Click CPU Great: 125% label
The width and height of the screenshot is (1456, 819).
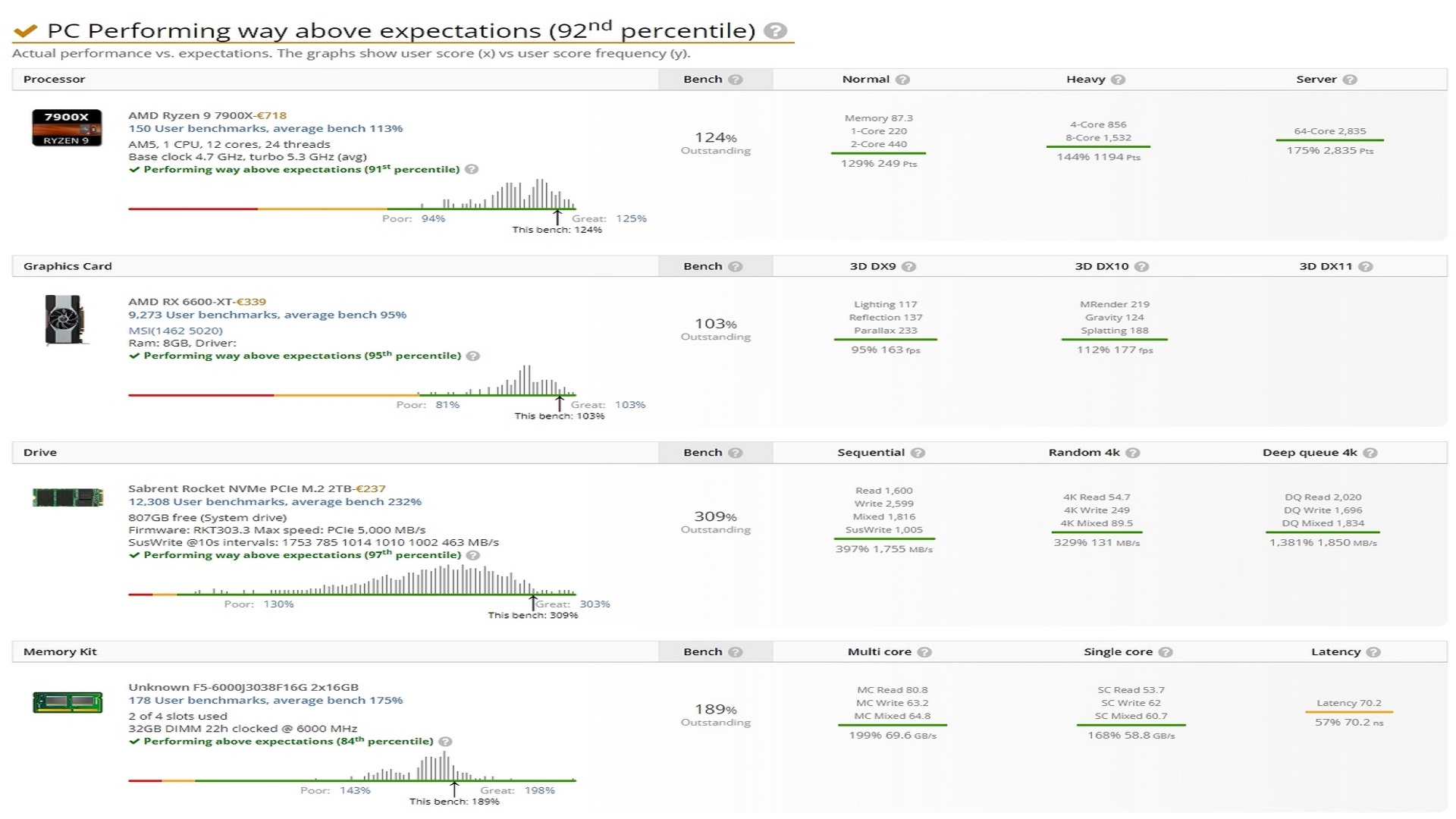tap(609, 218)
